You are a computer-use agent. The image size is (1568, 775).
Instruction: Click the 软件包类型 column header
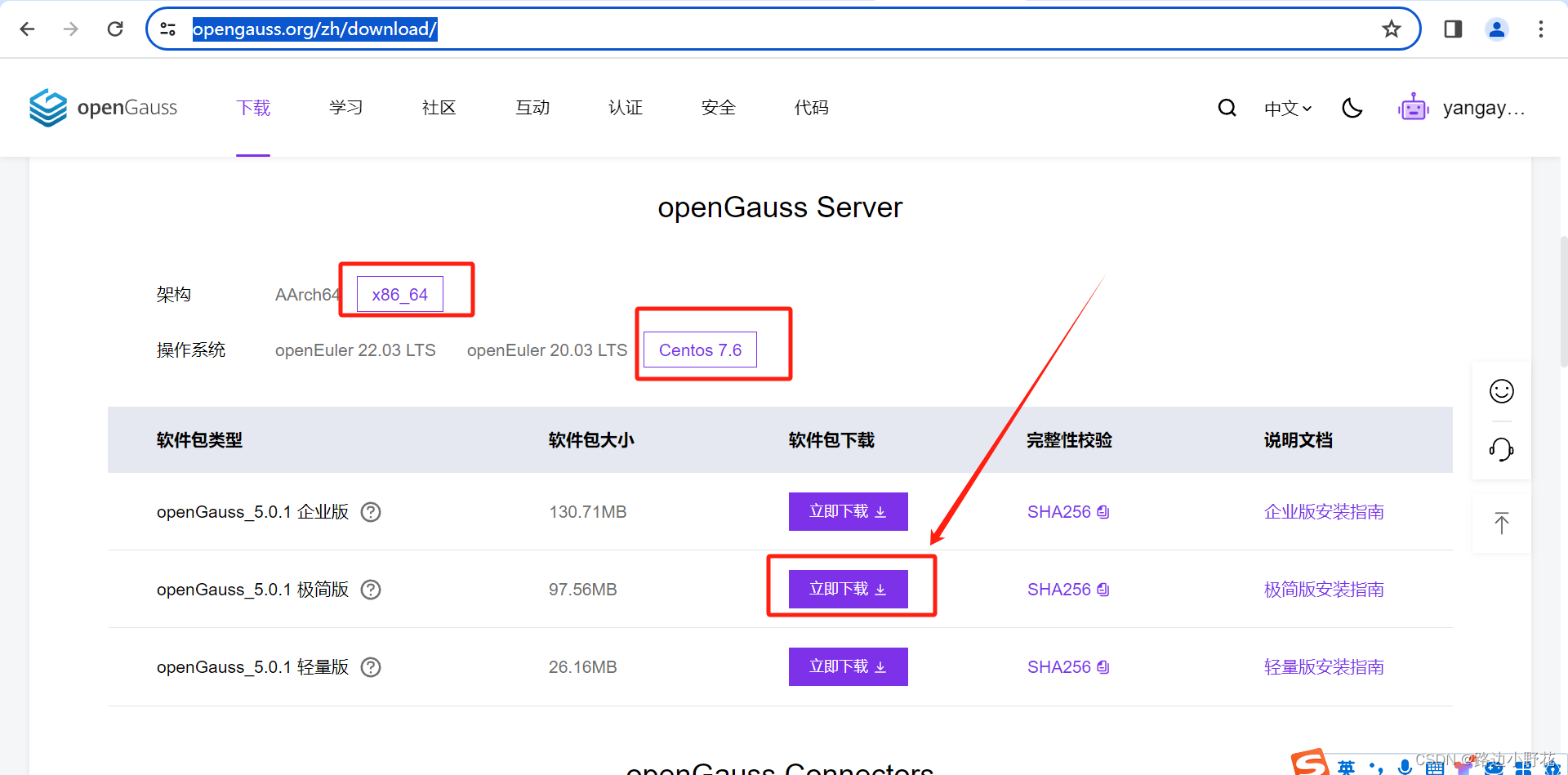(x=199, y=440)
